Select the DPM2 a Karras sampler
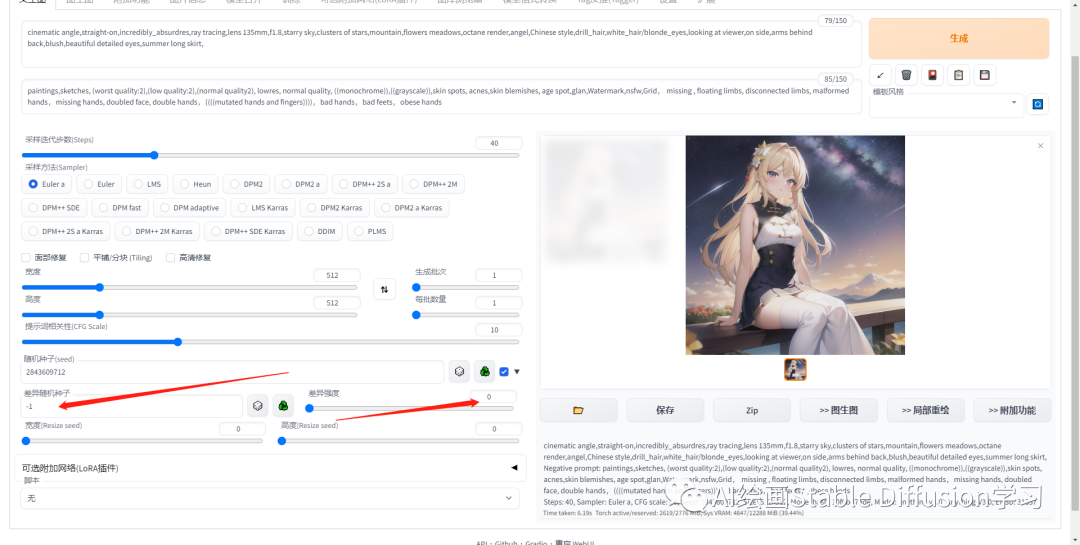This screenshot has height=545, width=1080. click(412, 207)
